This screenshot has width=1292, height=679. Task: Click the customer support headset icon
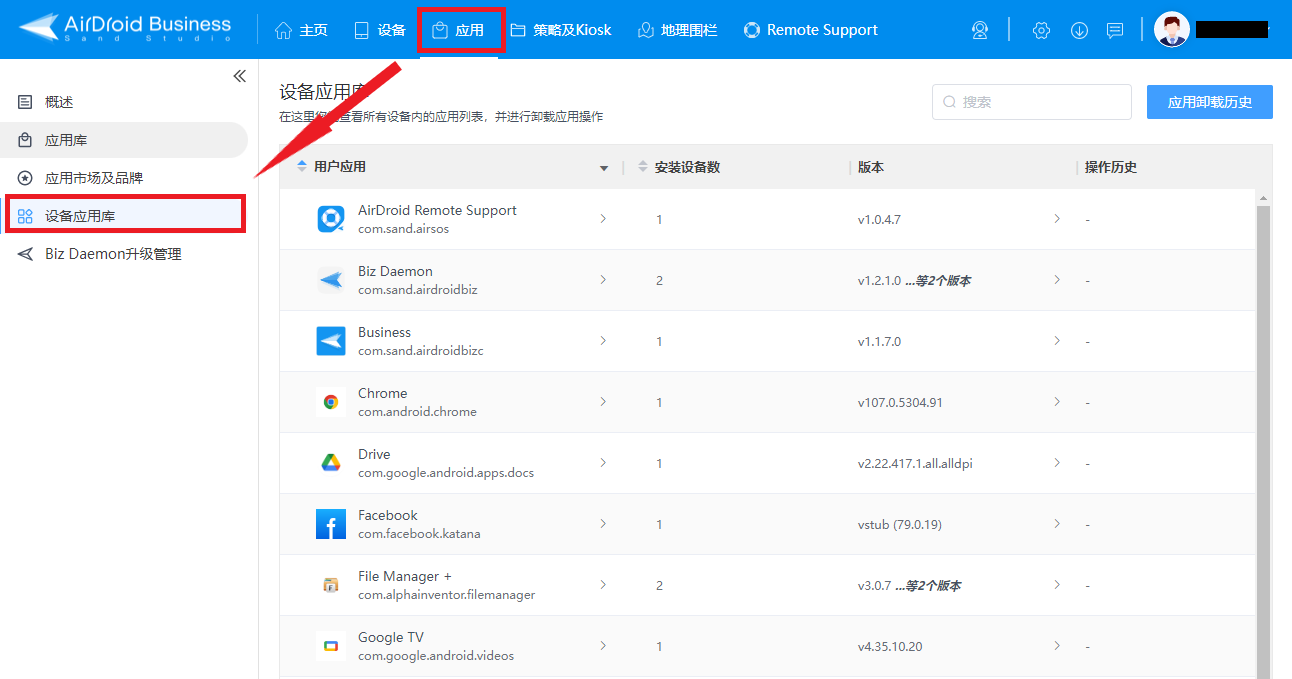[x=980, y=30]
